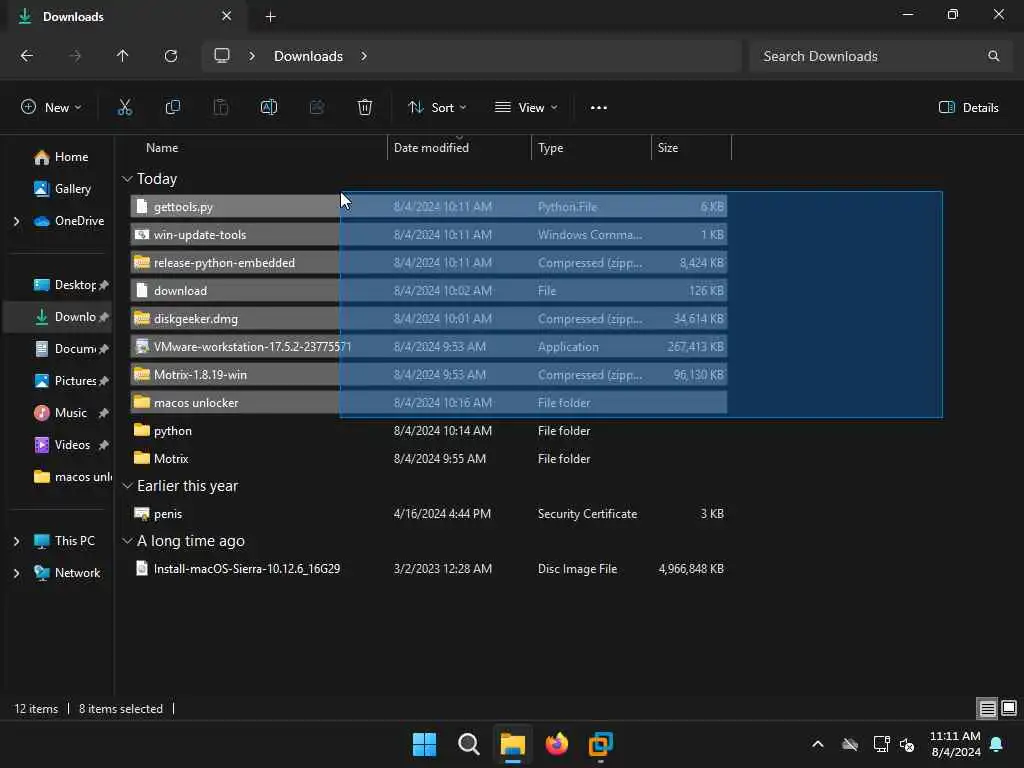
Task: Go back with the left arrow
Action: (27, 56)
